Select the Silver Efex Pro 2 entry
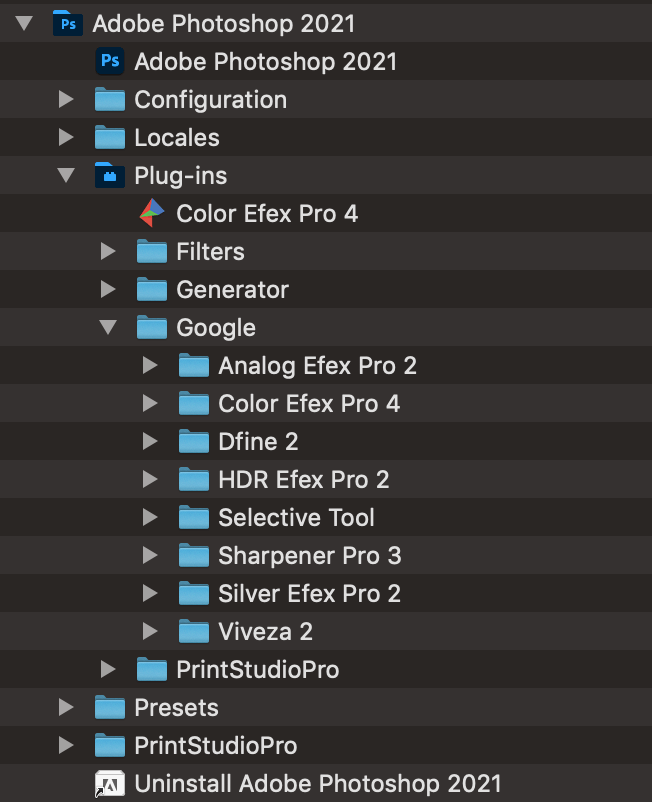 pyautogui.click(x=309, y=594)
